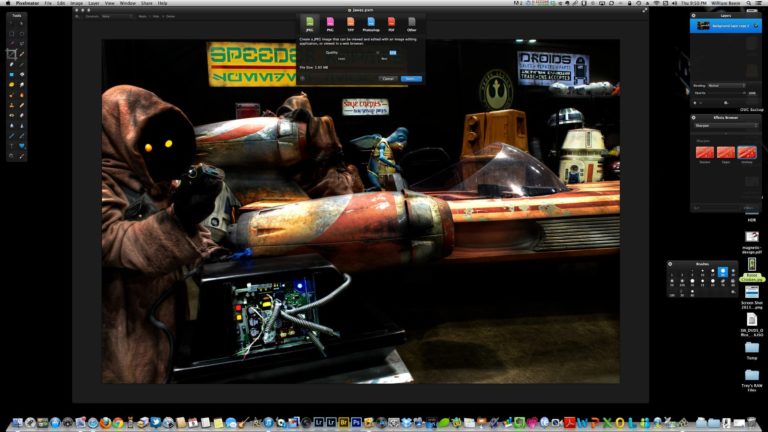Image resolution: width=768 pixels, height=432 pixels.
Task: Select magnetic-design.pdf on the desktop
Action: click(752, 241)
